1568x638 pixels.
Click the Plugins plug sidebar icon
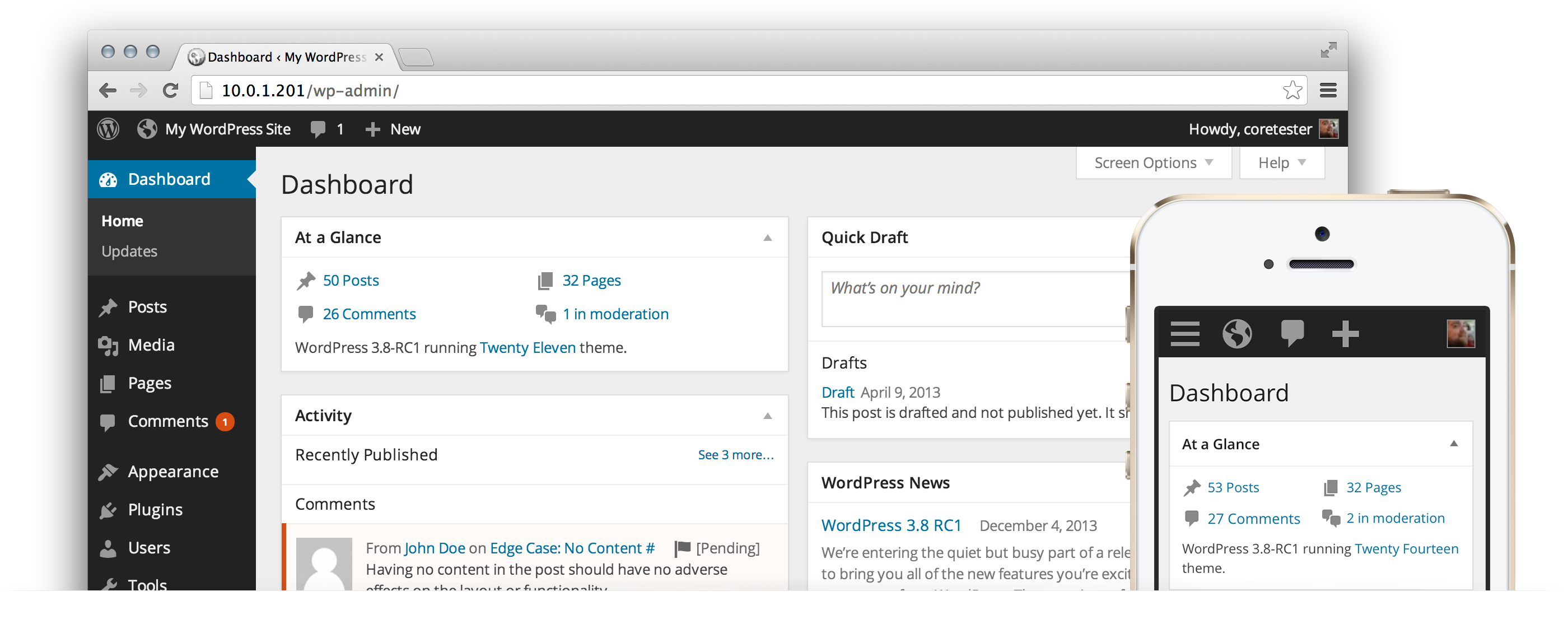click(108, 510)
